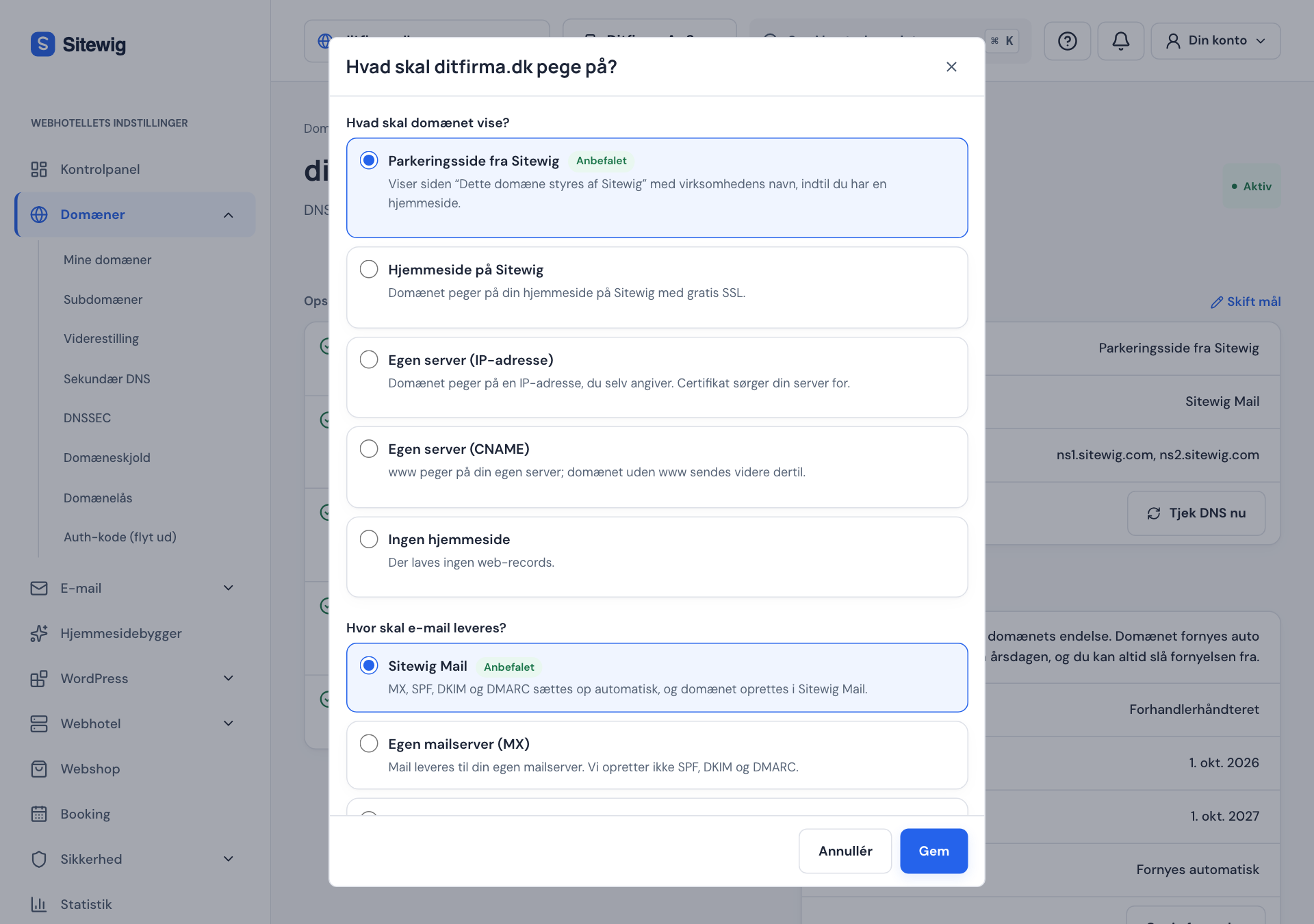
Task: Open Auth-kode (flyt ud) item
Action: tap(120, 537)
